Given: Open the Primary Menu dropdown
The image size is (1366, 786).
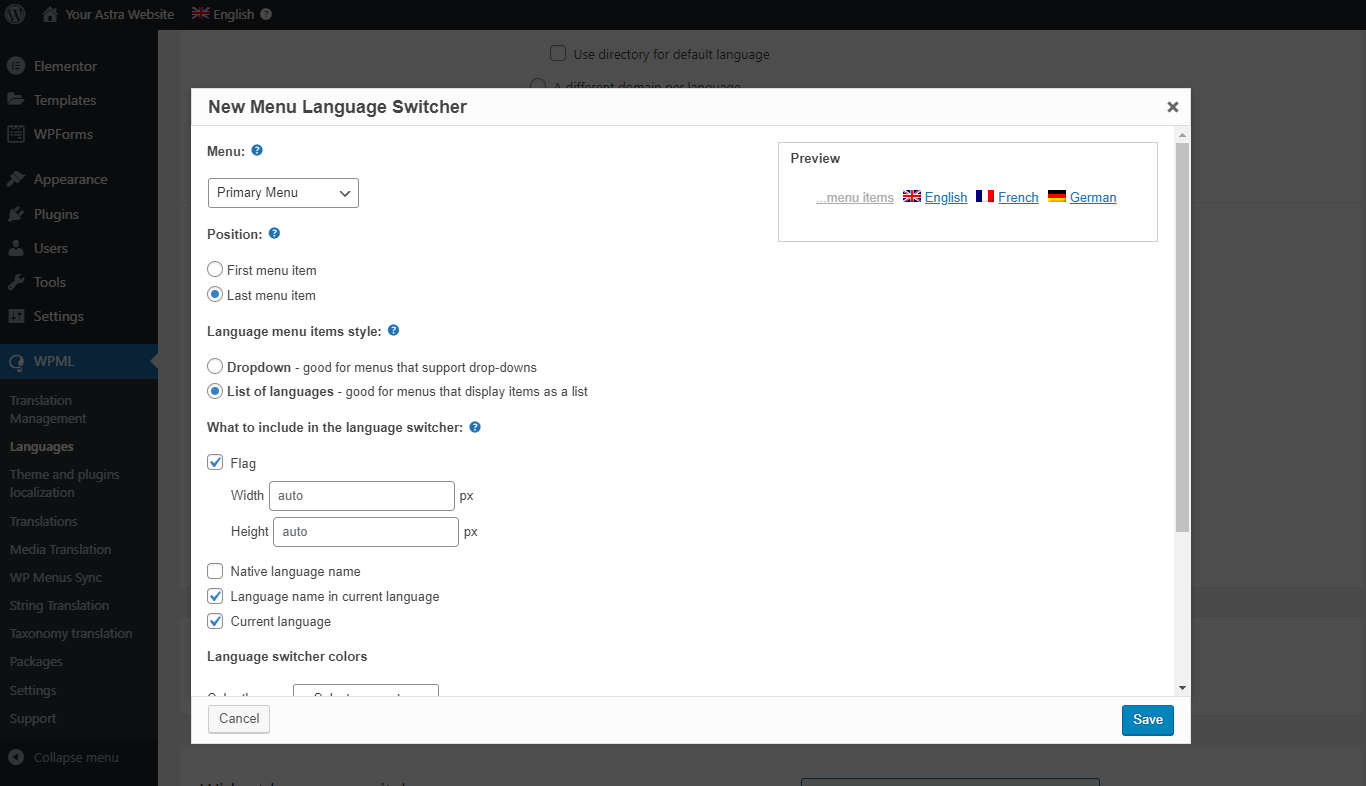Looking at the screenshot, I should tap(283, 193).
